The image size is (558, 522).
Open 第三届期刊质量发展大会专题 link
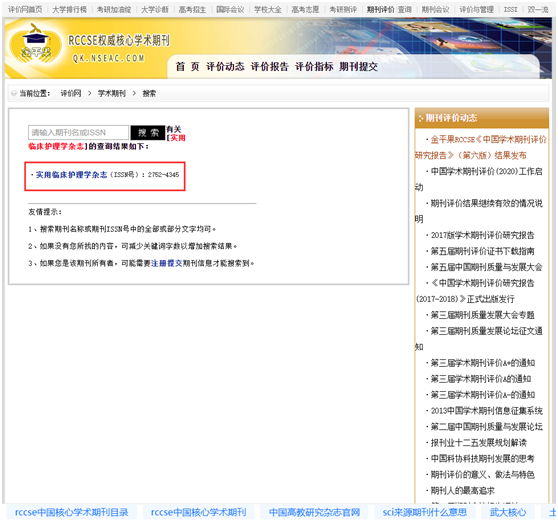pyautogui.click(x=483, y=315)
